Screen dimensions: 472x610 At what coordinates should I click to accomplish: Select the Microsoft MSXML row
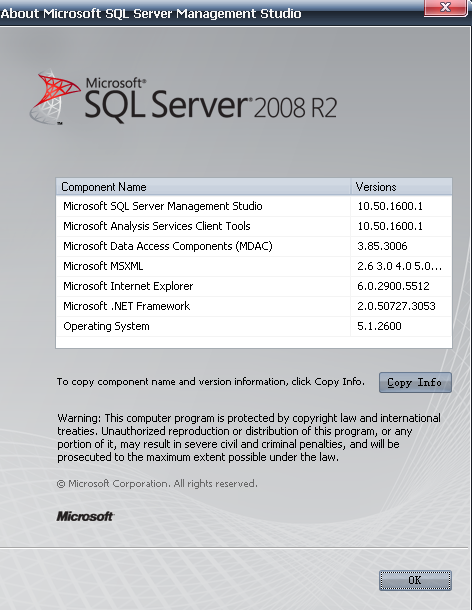tap(254, 266)
